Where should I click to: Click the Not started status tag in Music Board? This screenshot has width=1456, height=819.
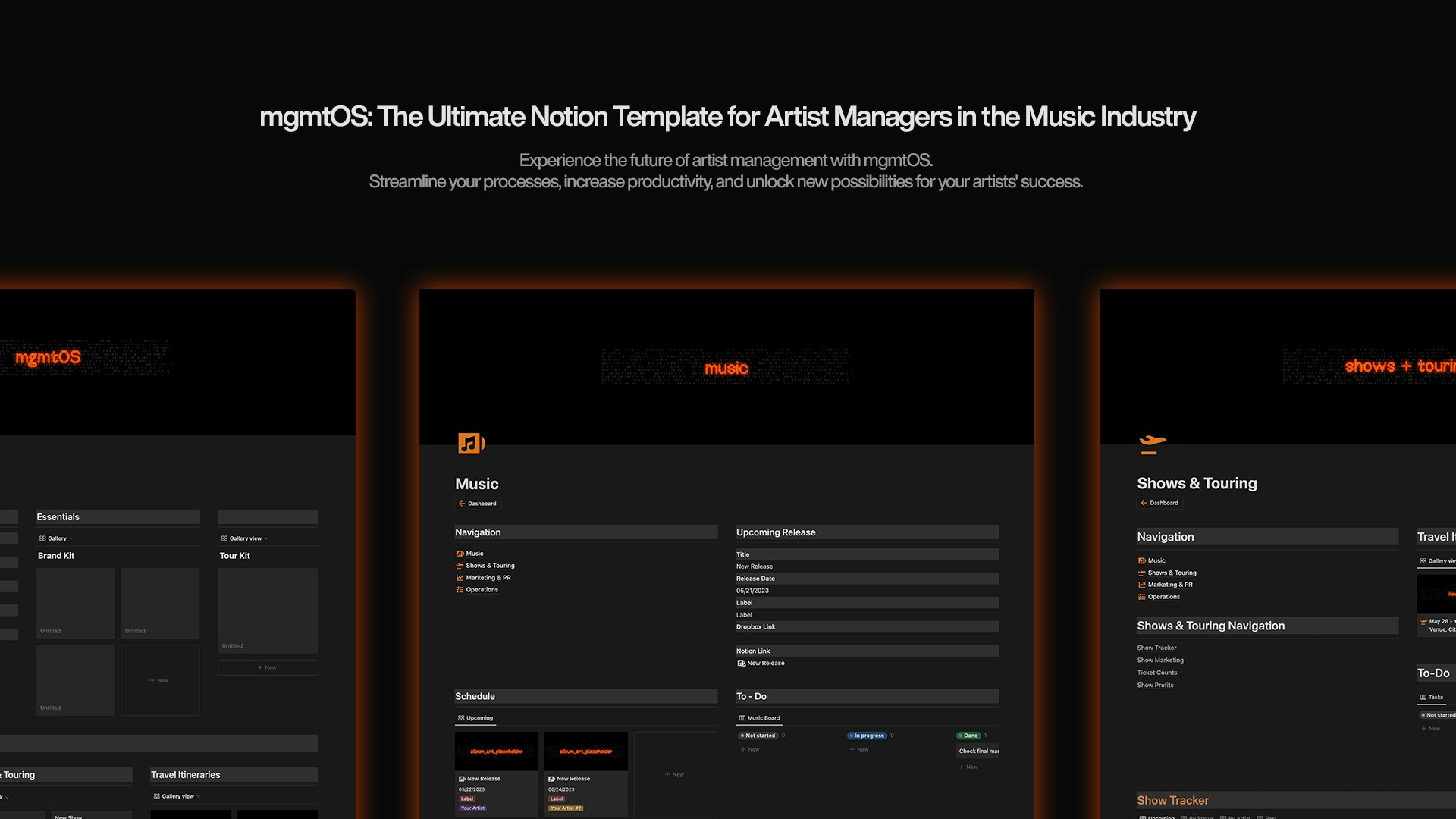758,736
